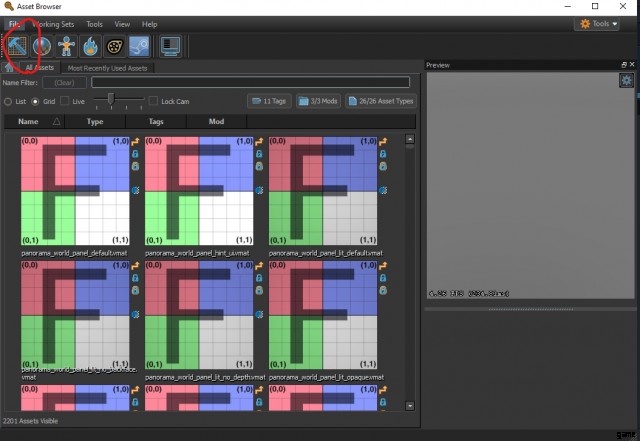Toggle the Lock Cam checkbox

pyautogui.click(x=153, y=101)
